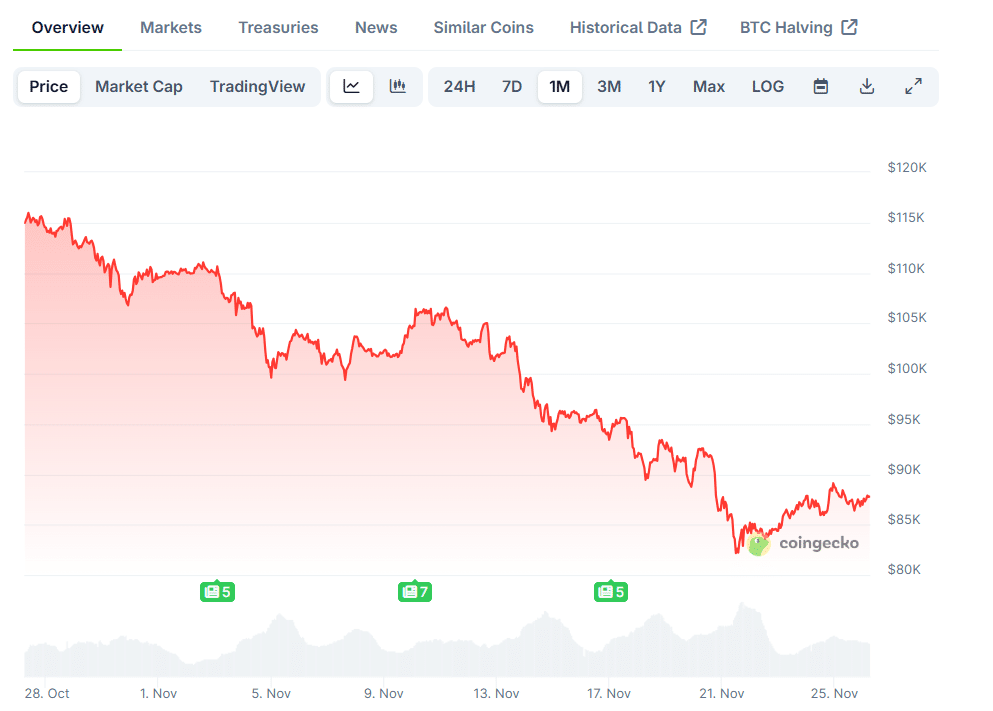Open the Treasuries tab

(x=278, y=27)
